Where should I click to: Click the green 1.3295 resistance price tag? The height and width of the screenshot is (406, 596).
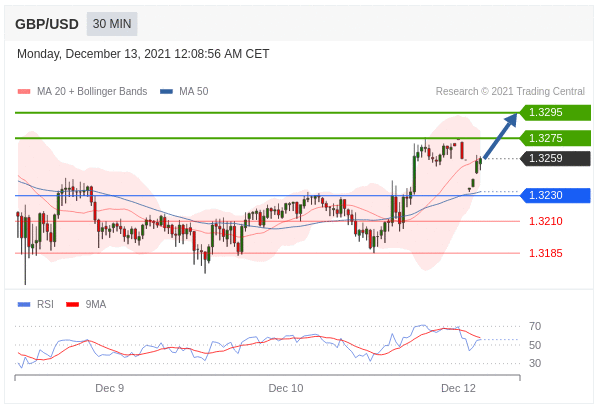[555, 113]
